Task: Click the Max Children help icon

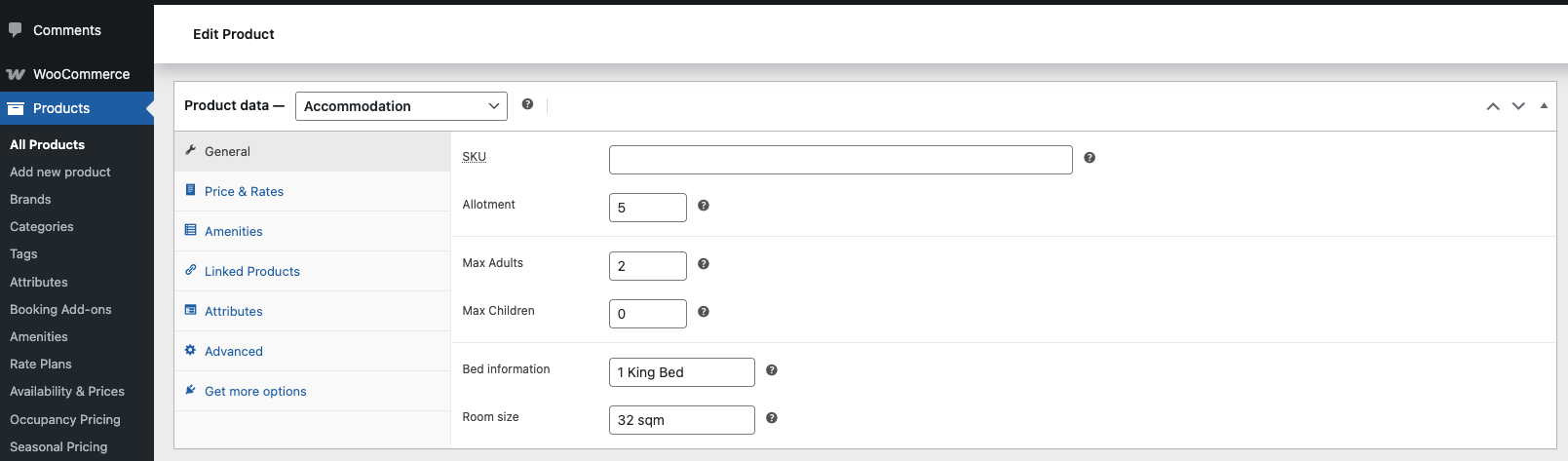Action: click(x=704, y=312)
